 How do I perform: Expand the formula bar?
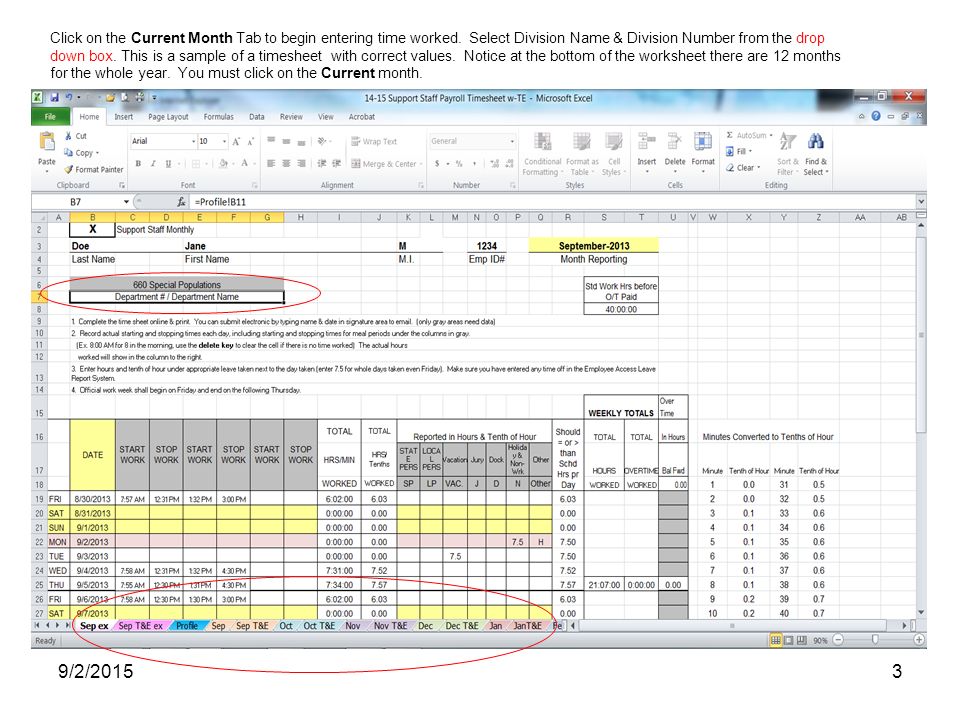(921, 201)
